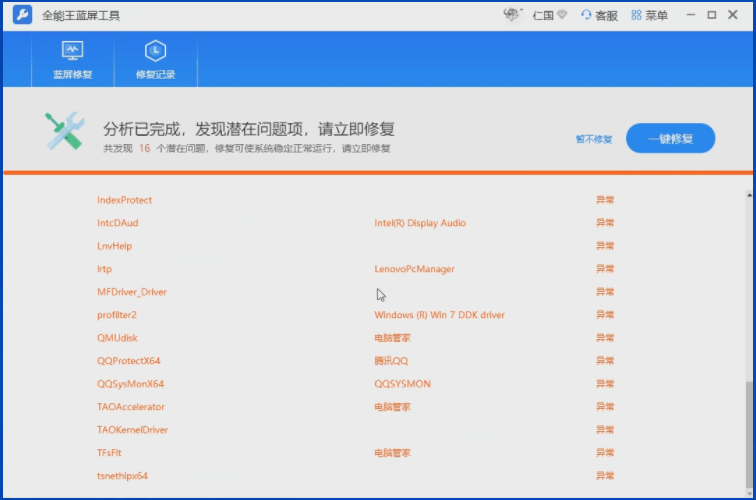The image size is (756, 500).
Task: Switch to the 修复记录 repair history tab
Action: pyautogui.click(x=155, y=59)
